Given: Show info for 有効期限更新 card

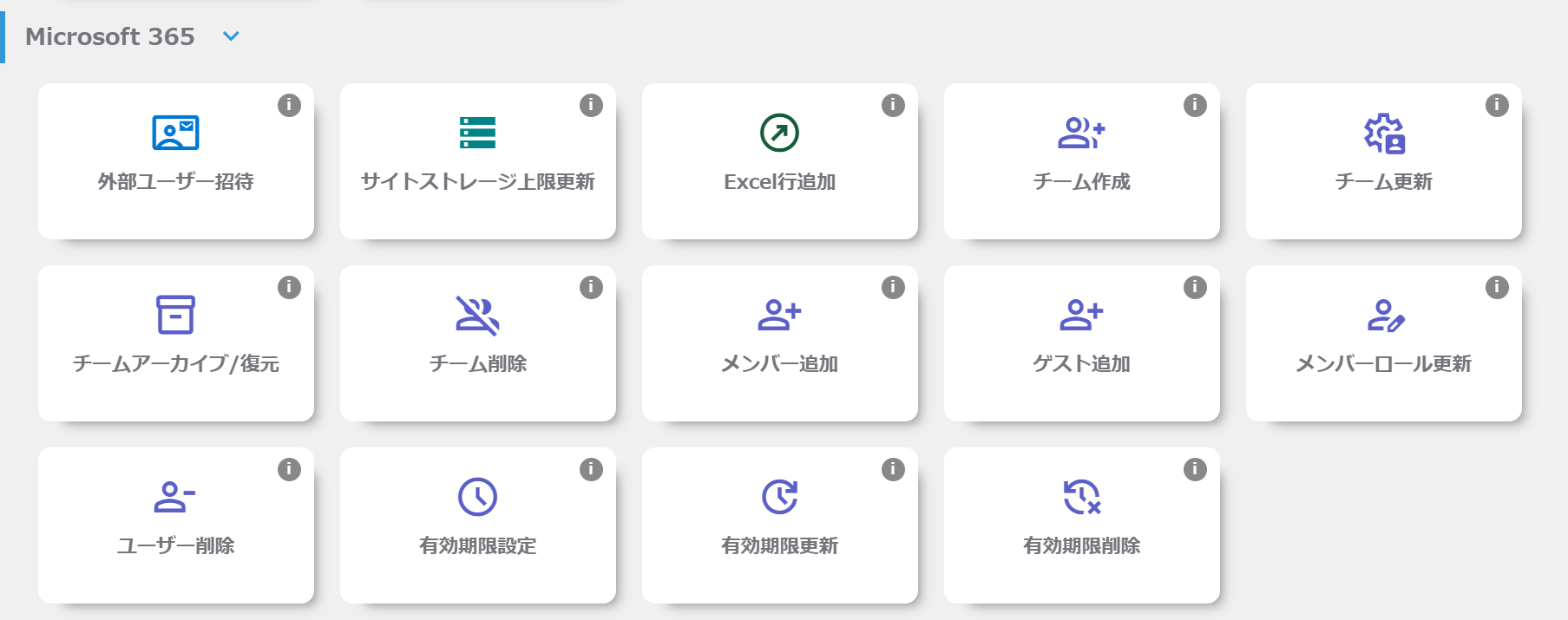Looking at the screenshot, I should (x=893, y=469).
